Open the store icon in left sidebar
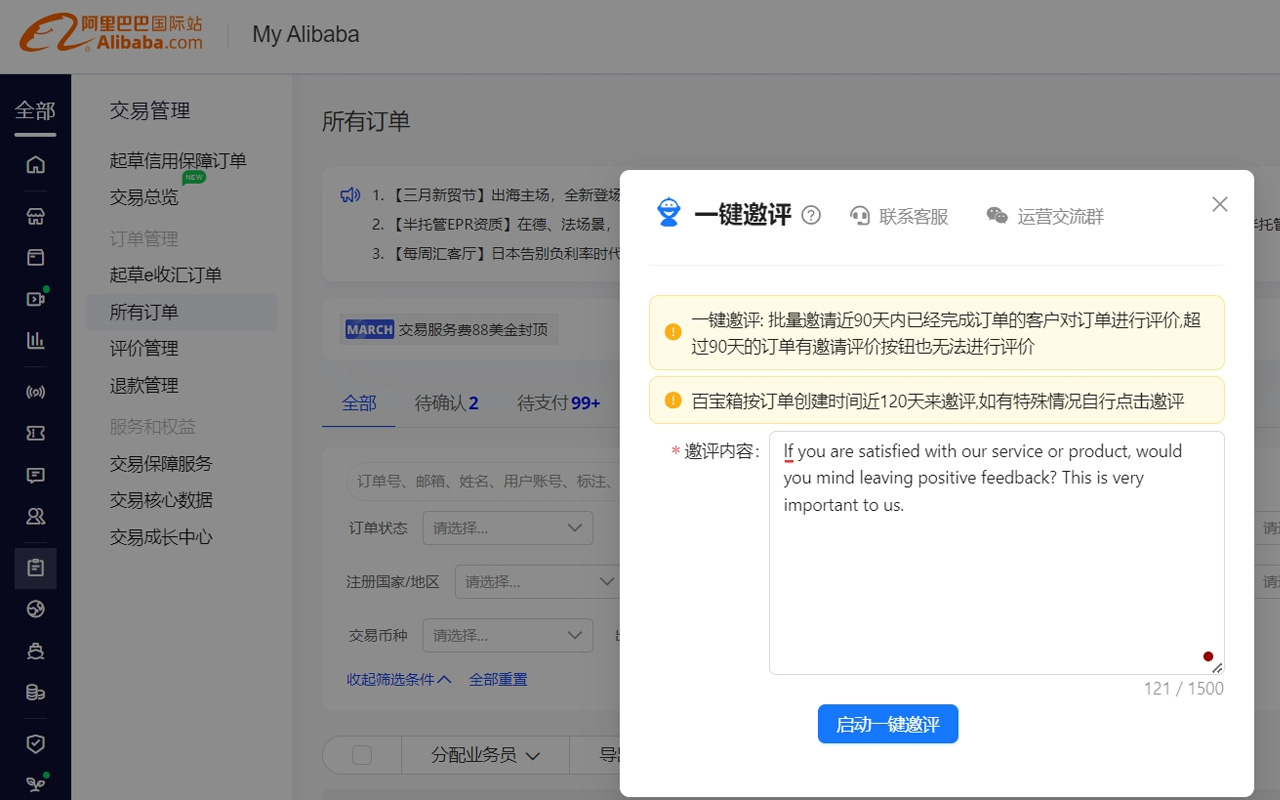Screen dimensions: 1280x800 coord(36,217)
